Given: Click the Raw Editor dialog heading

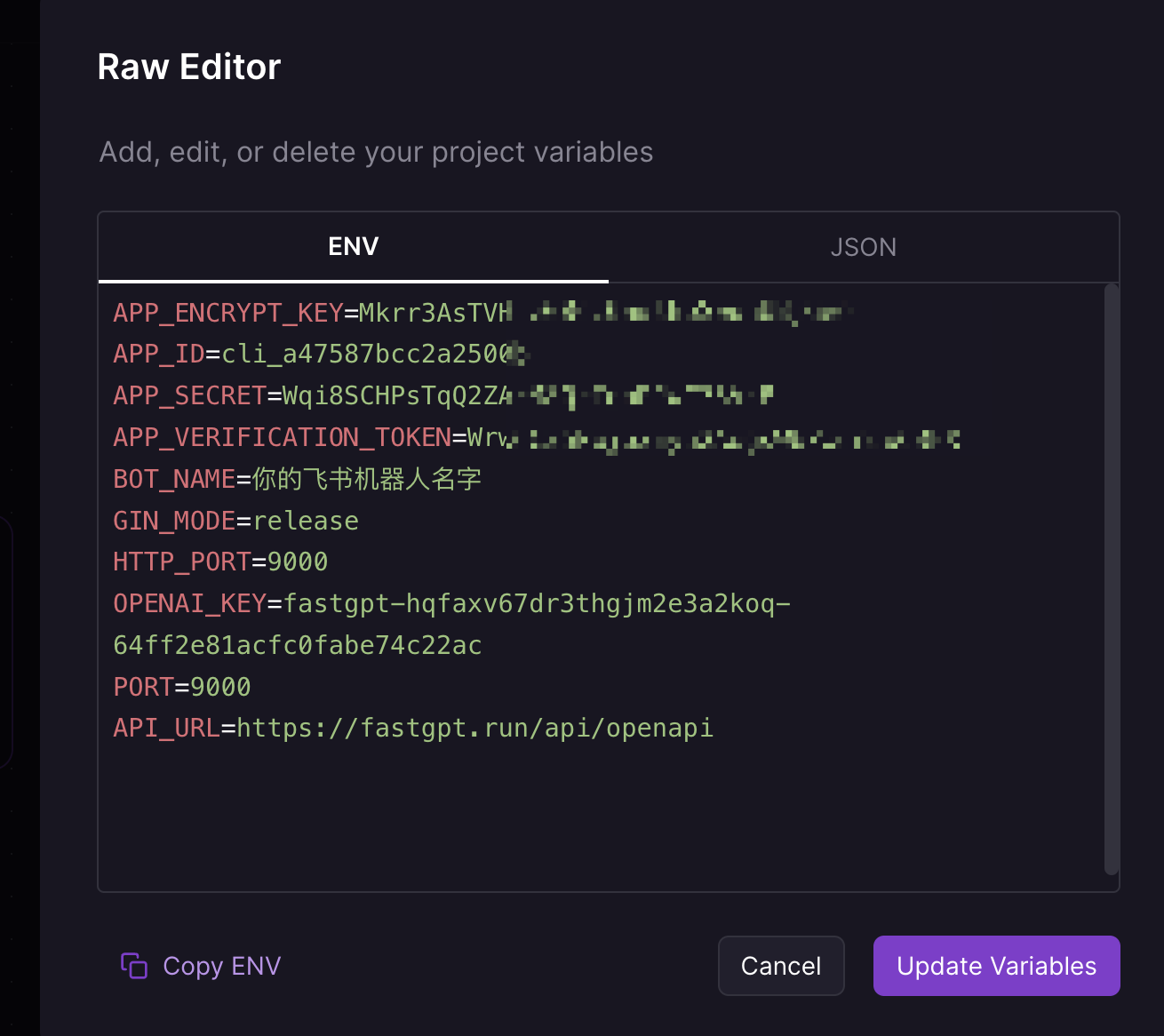Looking at the screenshot, I should [189, 67].
